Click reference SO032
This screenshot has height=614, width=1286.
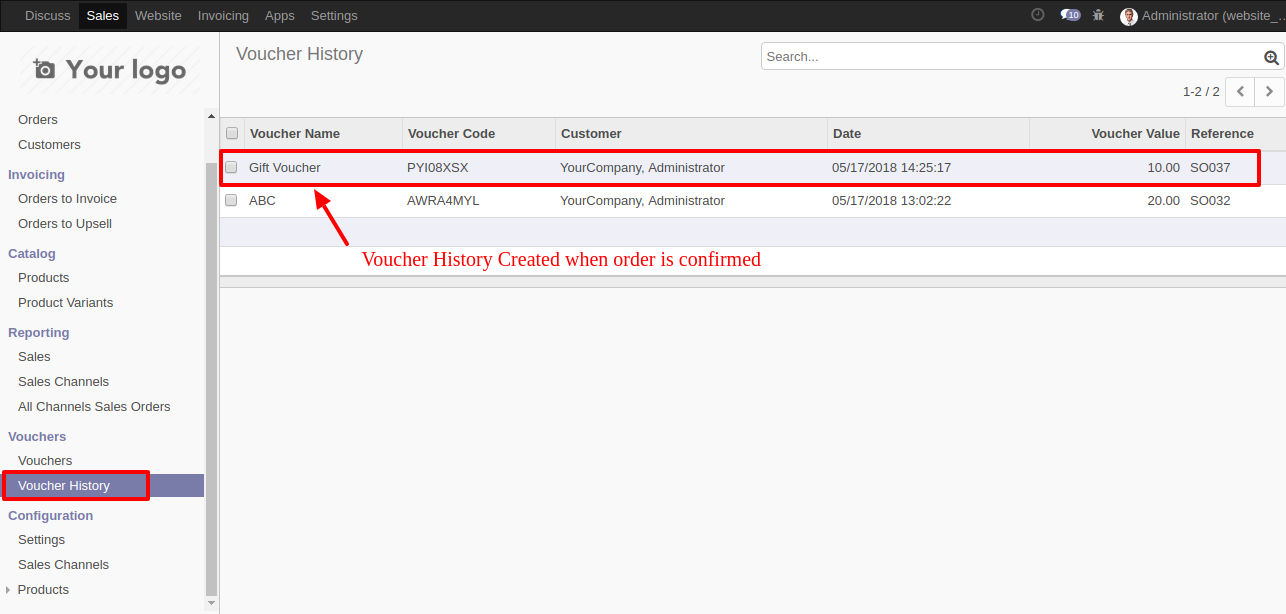1210,200
